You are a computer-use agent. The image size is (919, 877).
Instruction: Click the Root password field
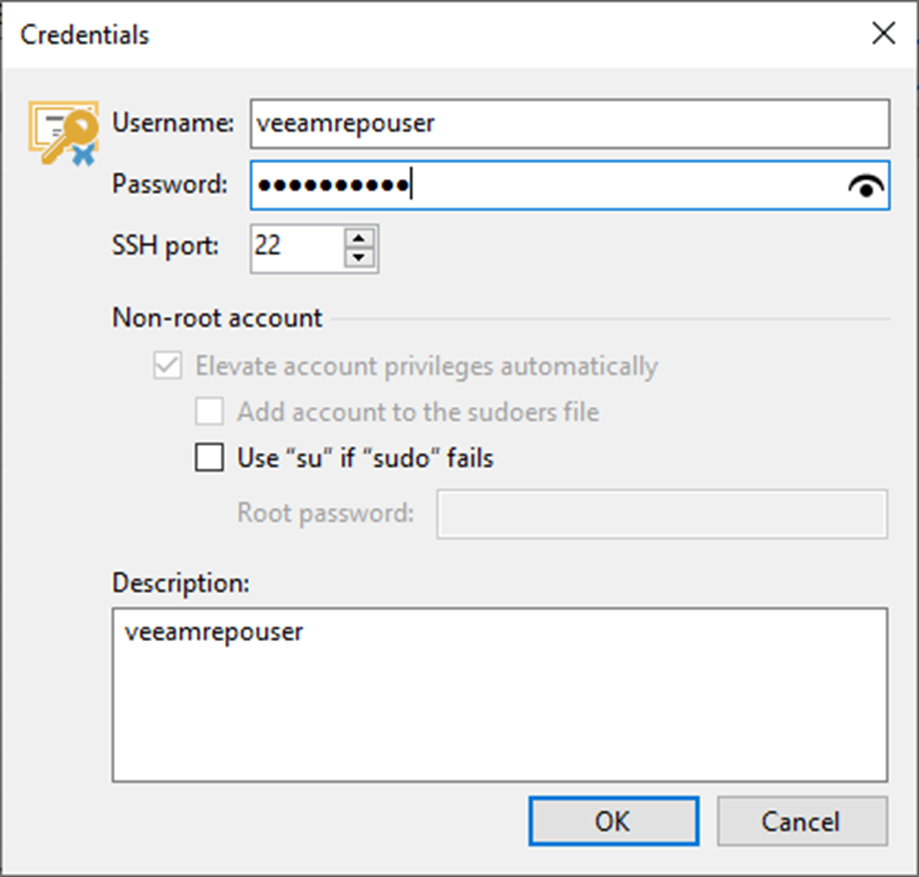(661, 514)
